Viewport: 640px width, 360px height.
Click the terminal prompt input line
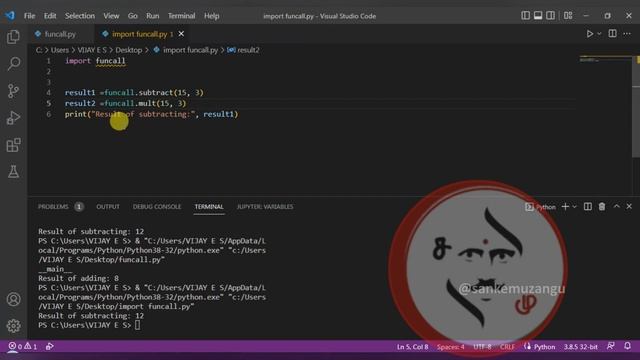pos(89,325)
